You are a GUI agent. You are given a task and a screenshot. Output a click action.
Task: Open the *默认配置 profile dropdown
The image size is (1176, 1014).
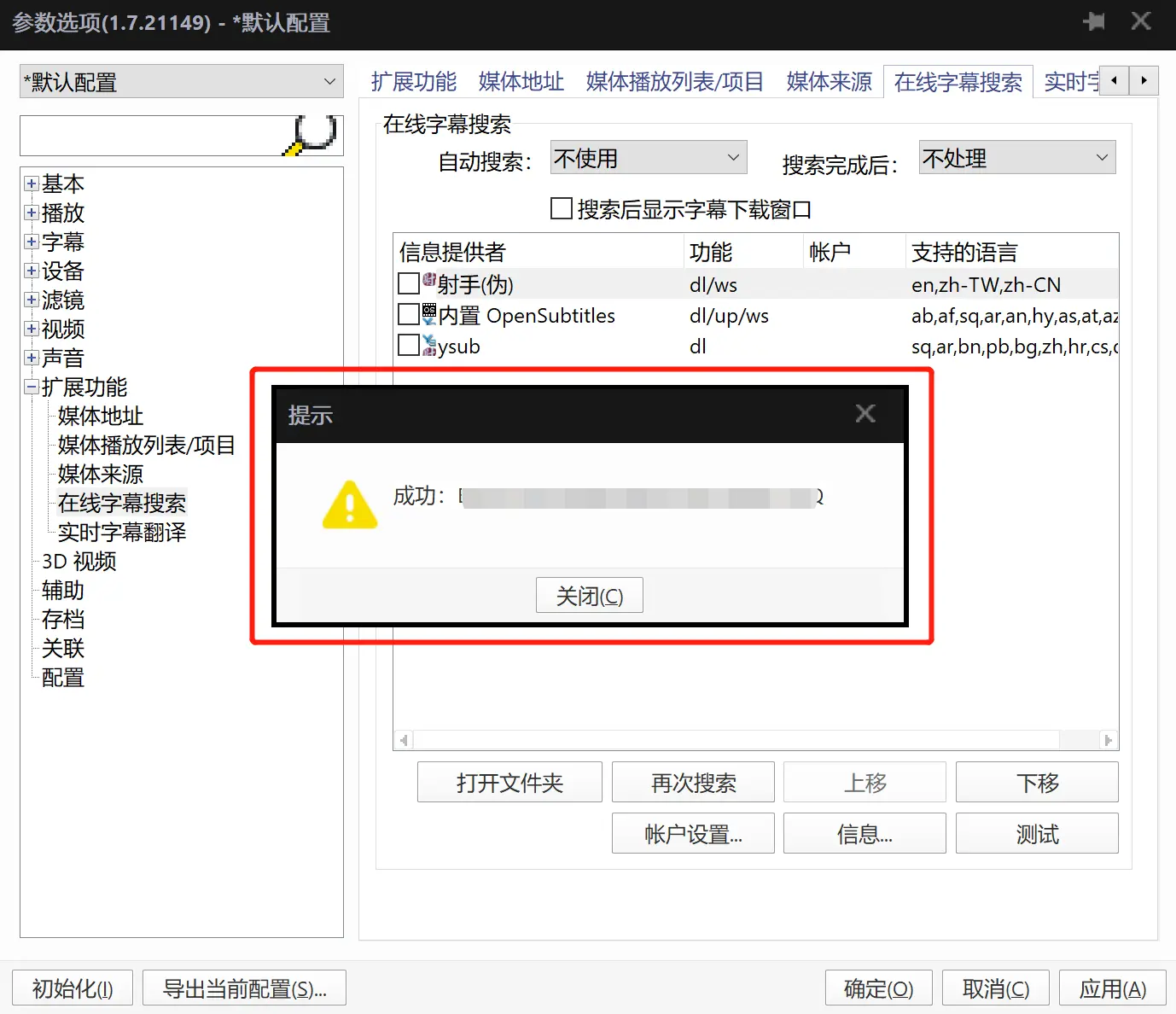(x=182, y=82)
